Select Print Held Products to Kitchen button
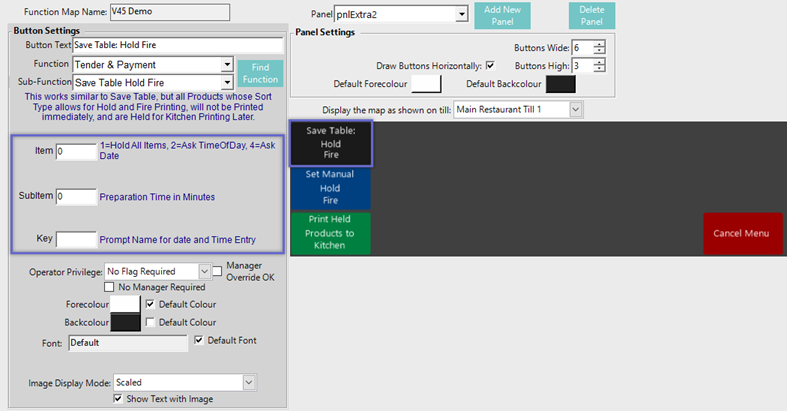Viewport: 787px width, 411px height. pyautogui.click(x=330, y=232)
